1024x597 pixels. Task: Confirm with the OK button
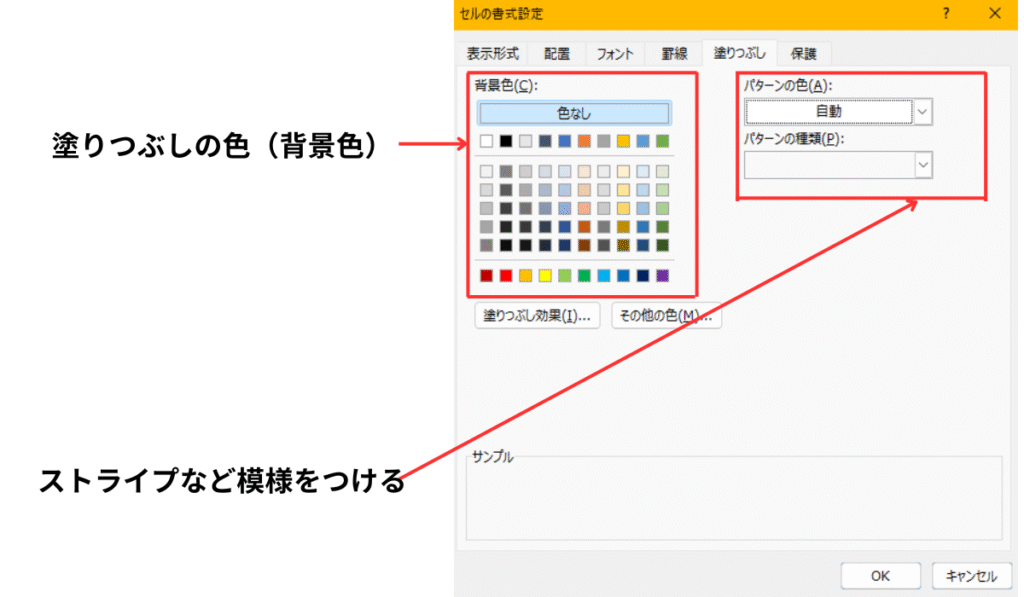coord(880,575)
